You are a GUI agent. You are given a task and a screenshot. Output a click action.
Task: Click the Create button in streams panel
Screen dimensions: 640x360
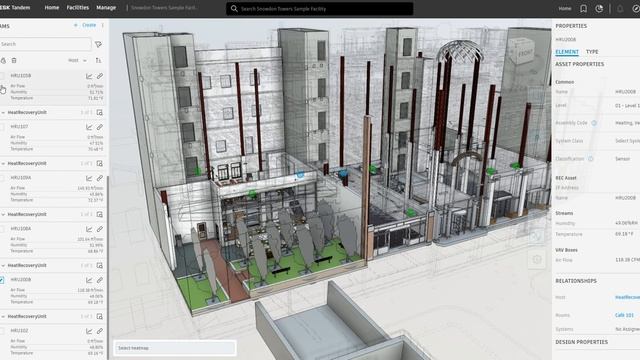[86, 25]
